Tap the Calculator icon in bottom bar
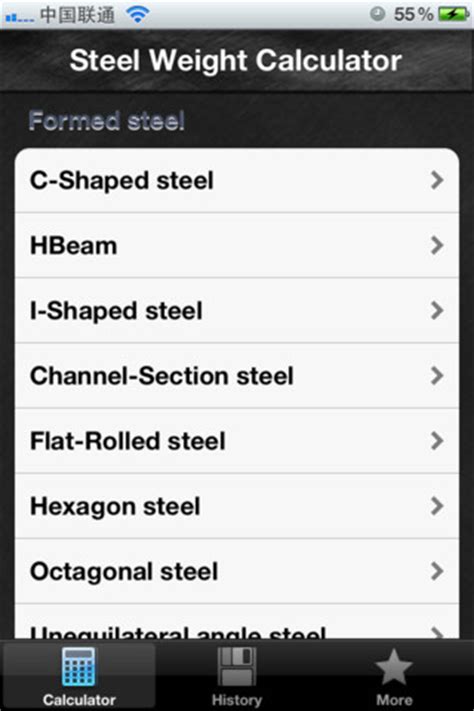This screenshot has height=711, width=474. [78, 667]
